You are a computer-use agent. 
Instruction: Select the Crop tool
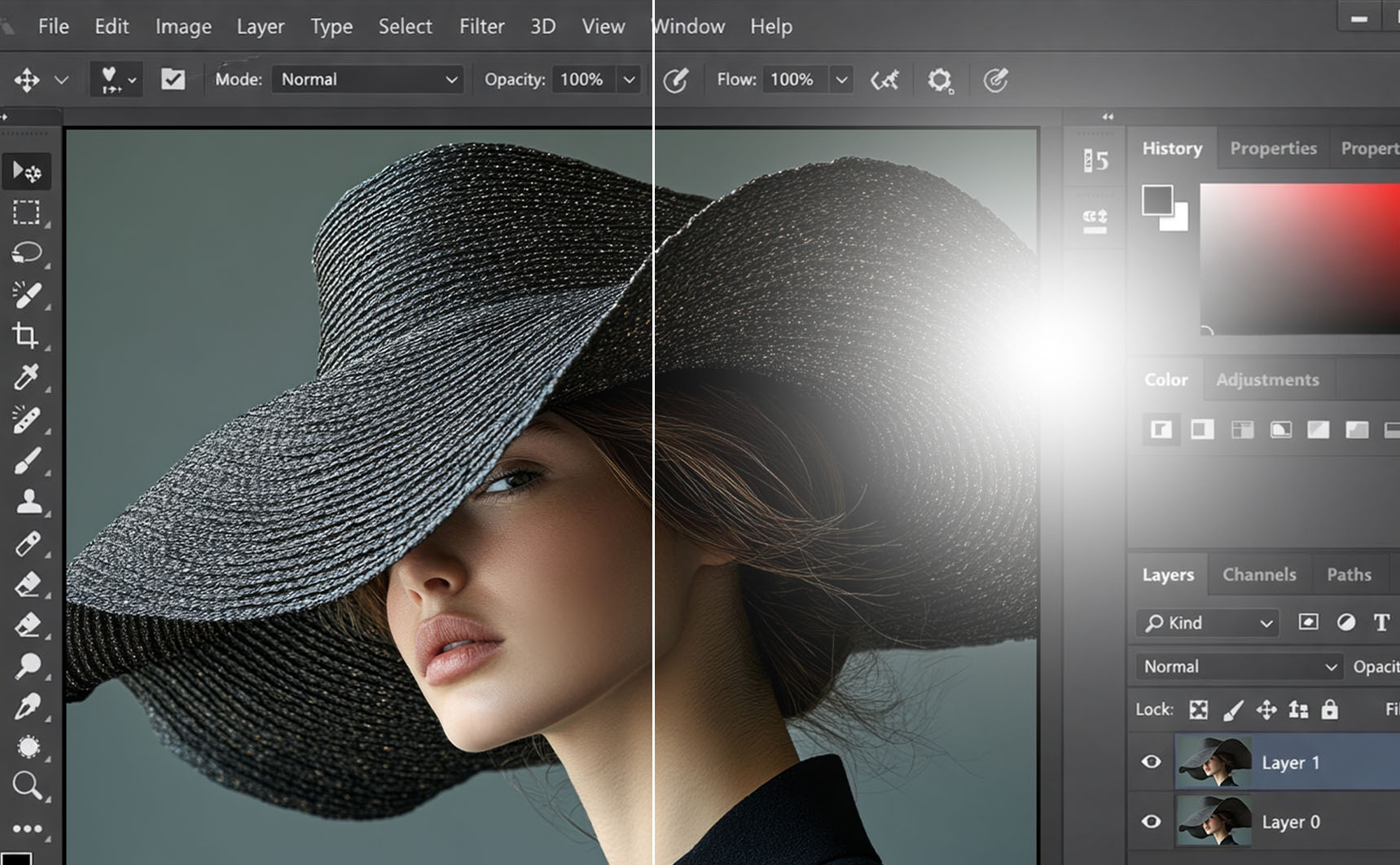[x=25, y=336]
